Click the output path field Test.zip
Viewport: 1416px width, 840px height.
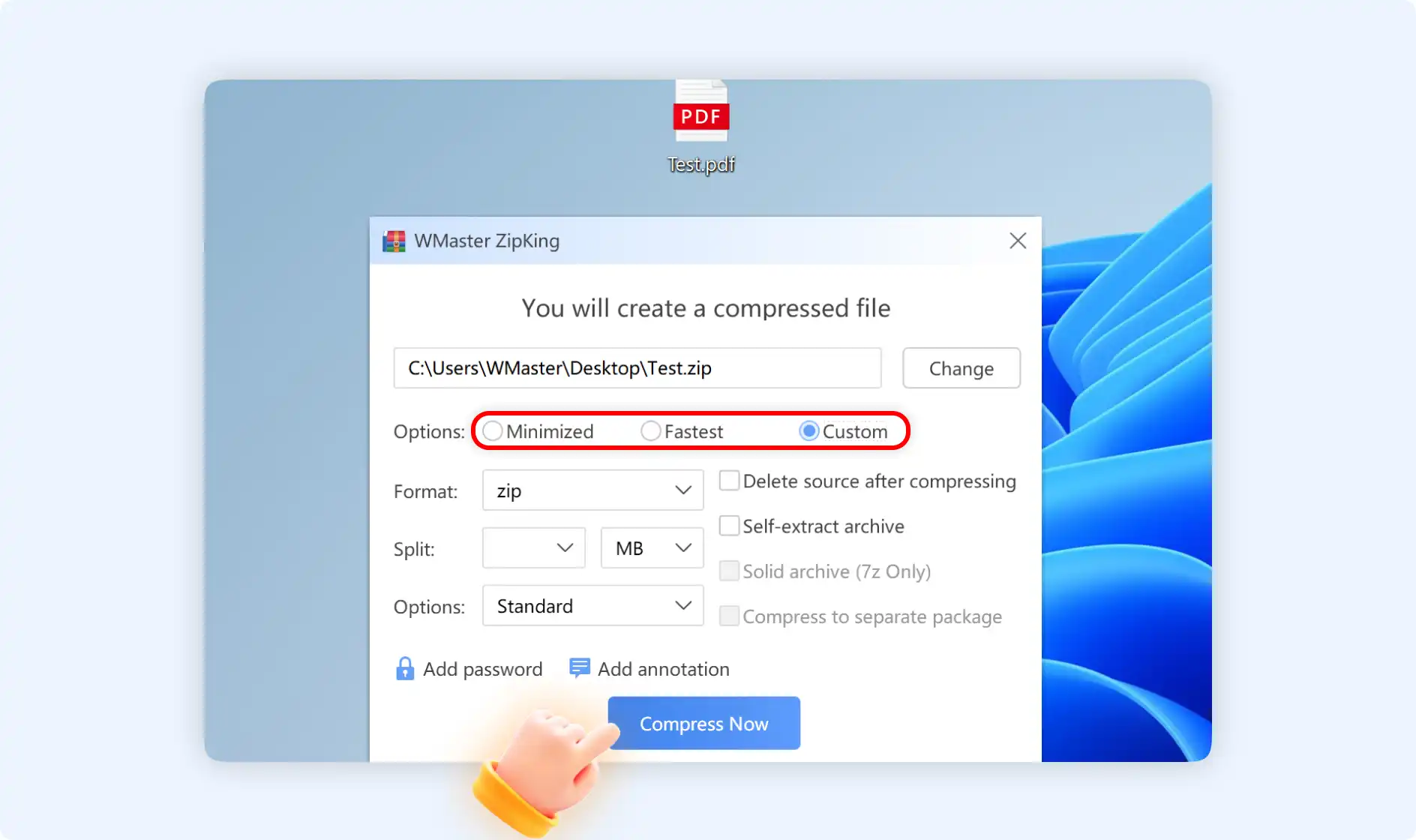pos(637,368)
